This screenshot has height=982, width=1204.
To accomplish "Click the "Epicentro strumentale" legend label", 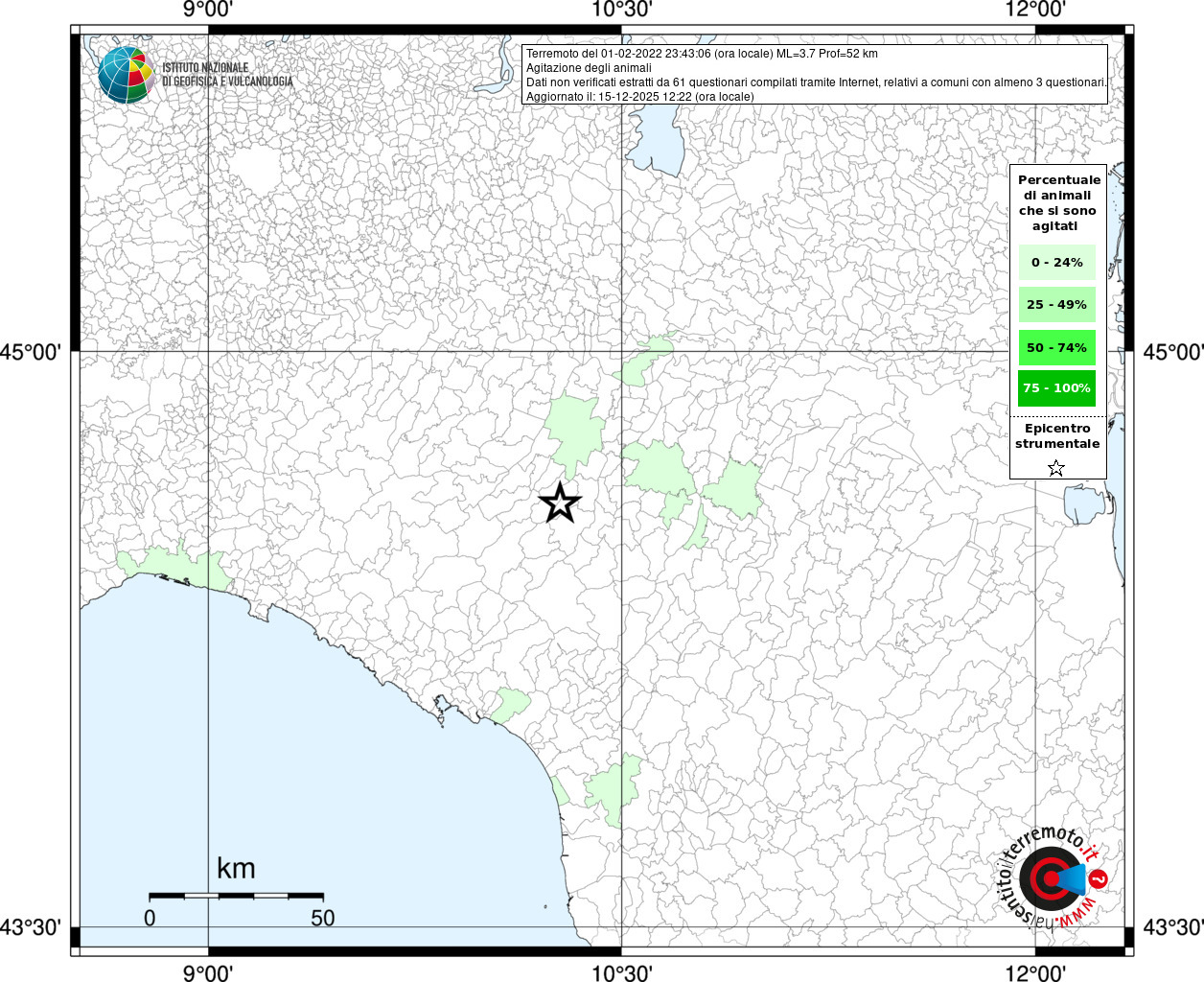I will coord(1057,436).
